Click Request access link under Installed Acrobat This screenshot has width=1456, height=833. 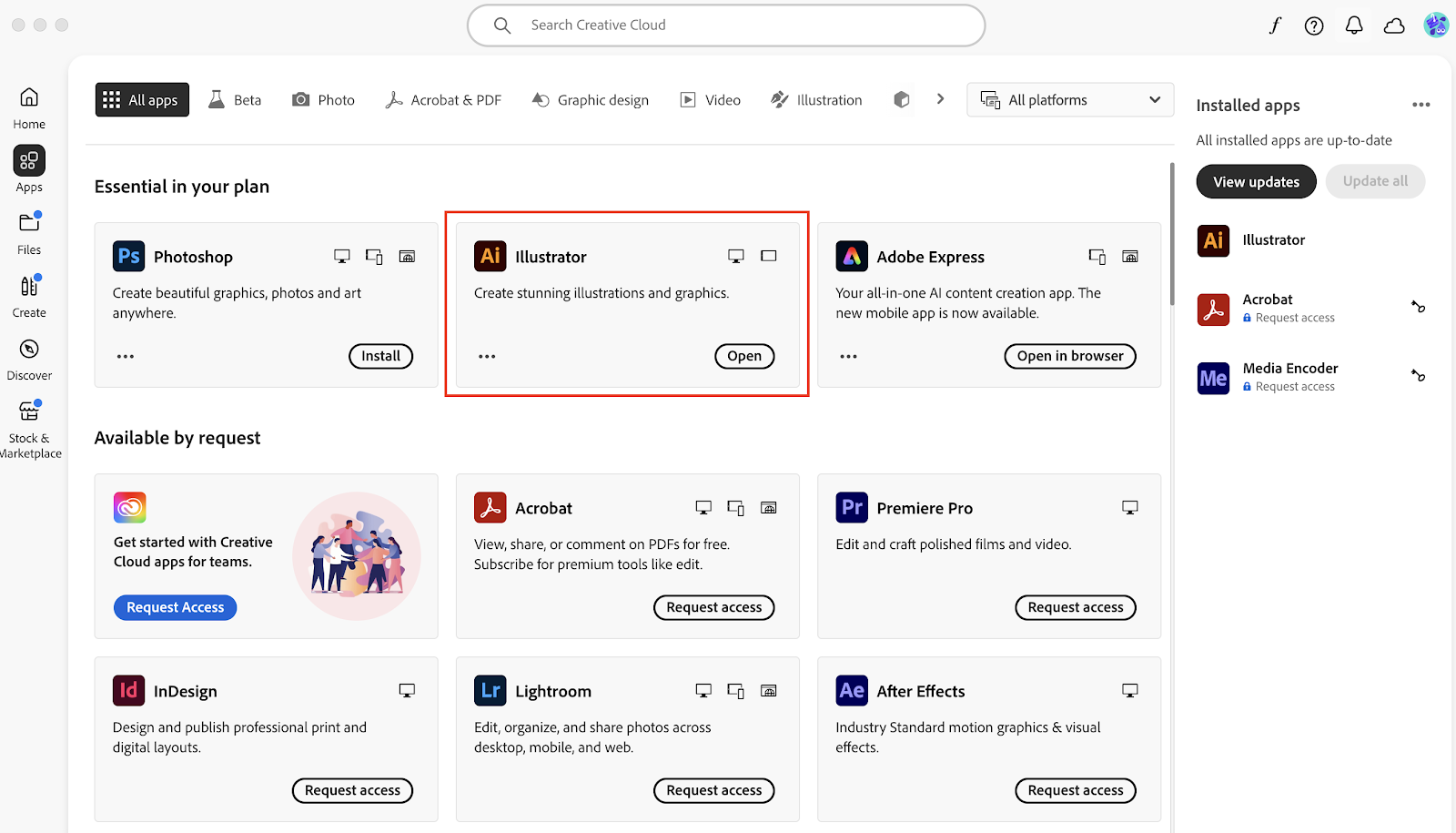pos(1295,318)
